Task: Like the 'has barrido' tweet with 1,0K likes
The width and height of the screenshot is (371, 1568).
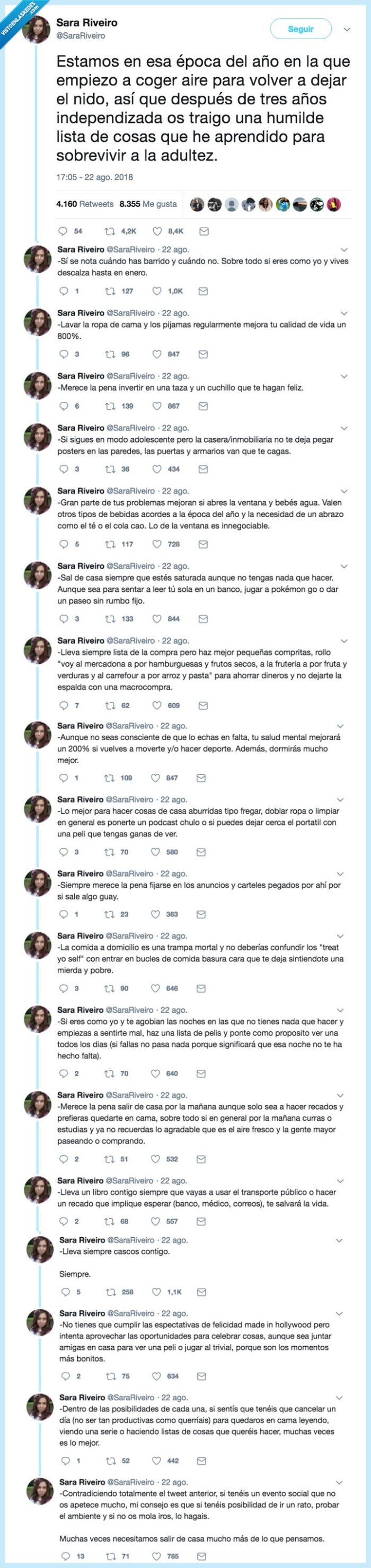Action: point(157,291)
